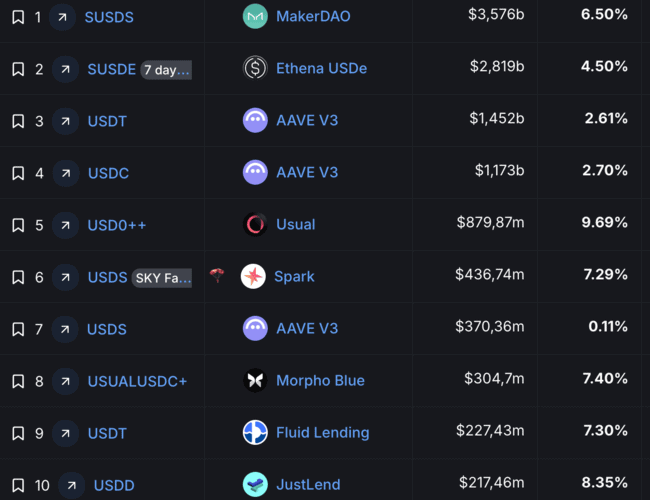Viewport: 650px width, 500px height.
Task: Toggle bookmark on USDD row 10
Action: coord(18,485)
